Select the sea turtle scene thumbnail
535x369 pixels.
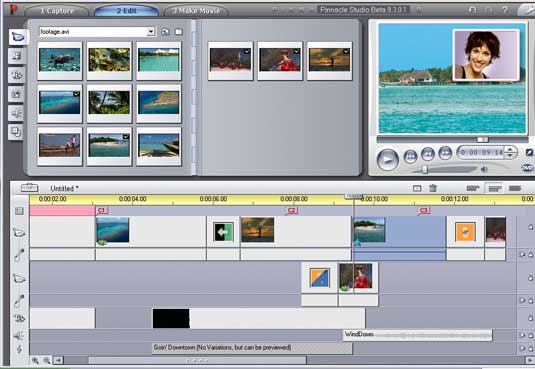click(60, 61)
